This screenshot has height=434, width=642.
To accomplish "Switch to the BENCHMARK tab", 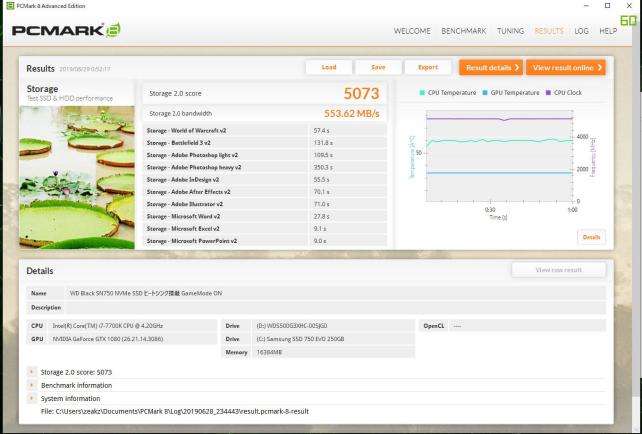I will tap(463, 31).
